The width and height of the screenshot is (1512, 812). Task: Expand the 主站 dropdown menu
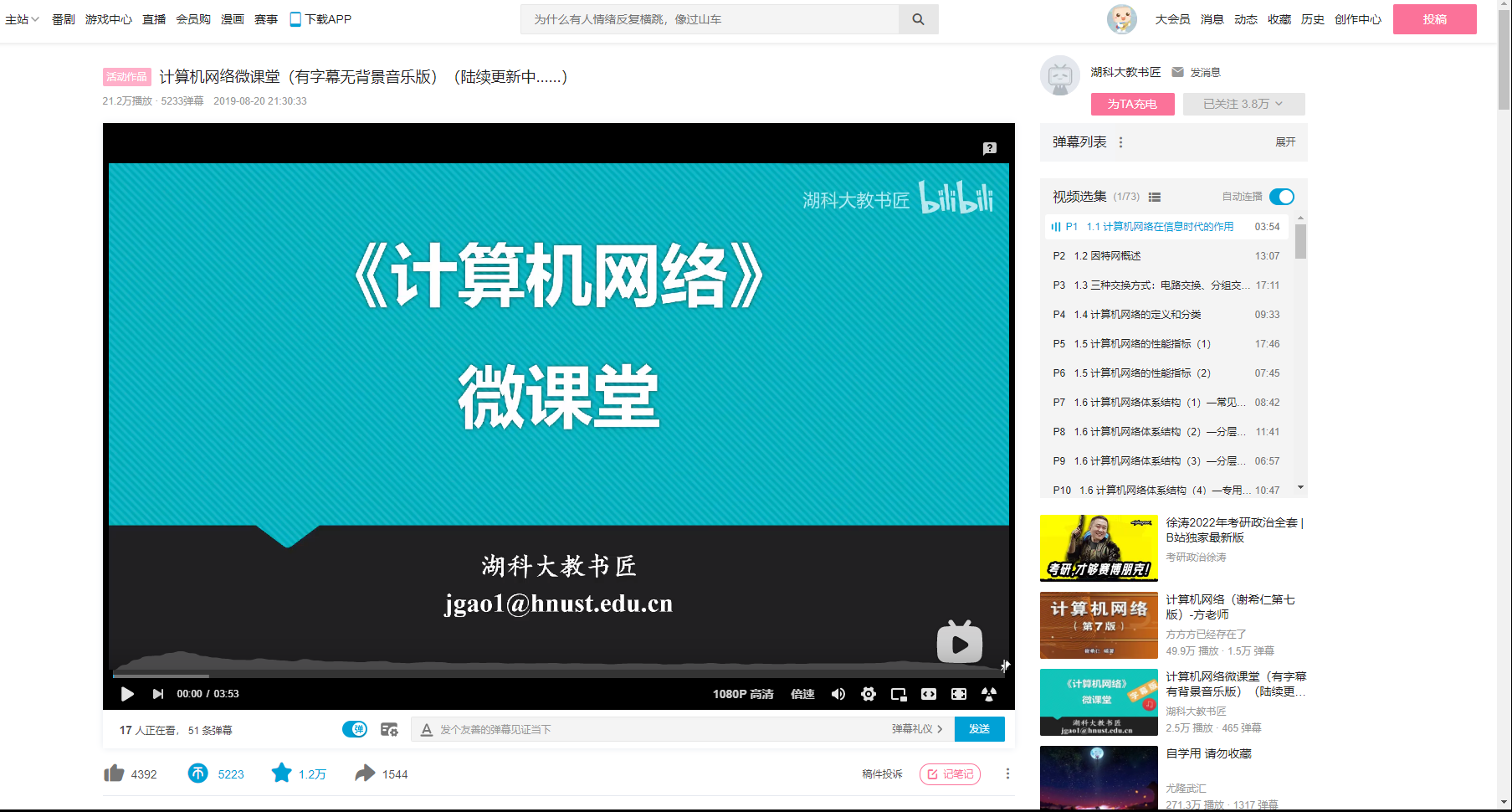(x=22, y=19)
